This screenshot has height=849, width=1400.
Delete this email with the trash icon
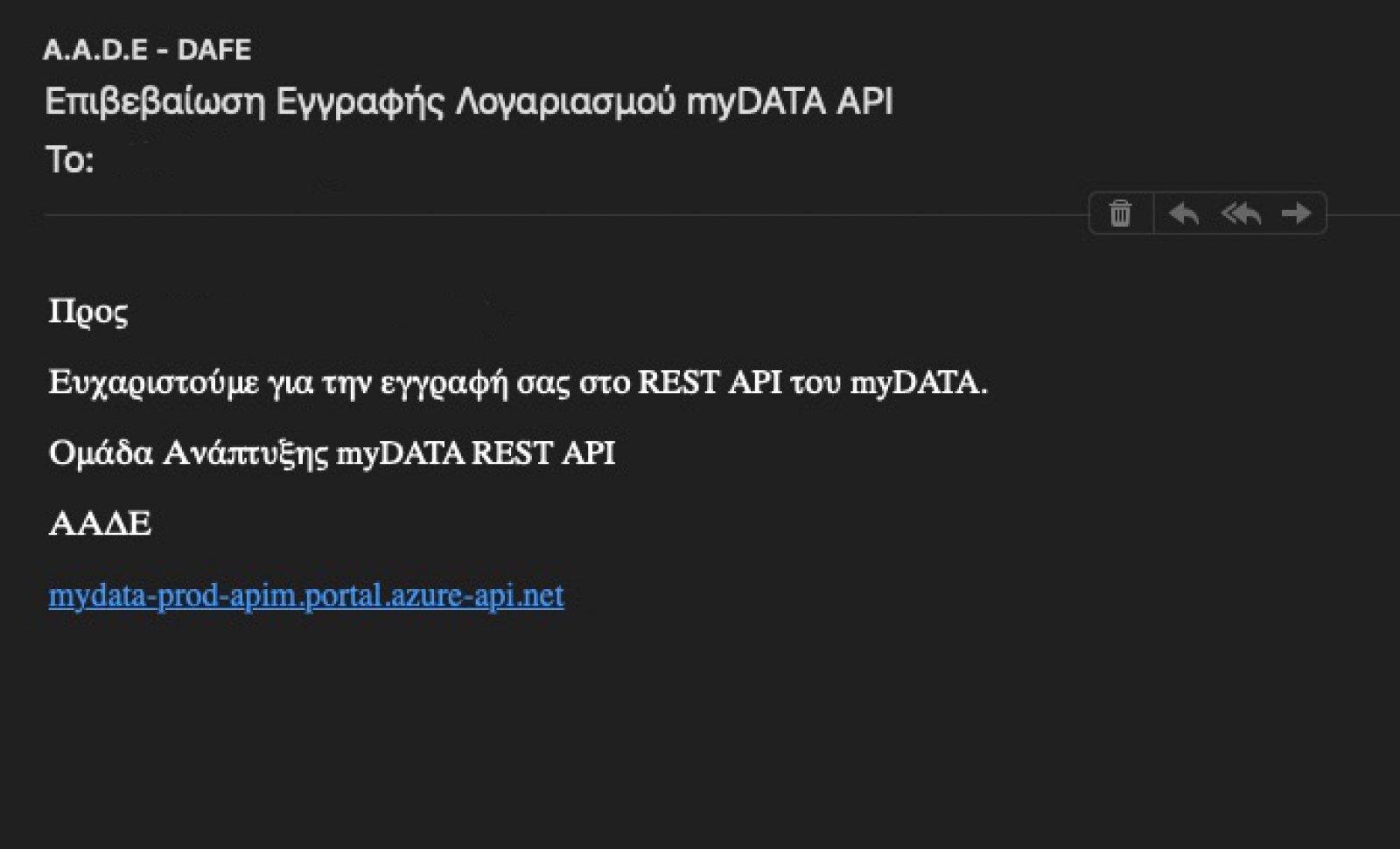(x=1120, y=213)
